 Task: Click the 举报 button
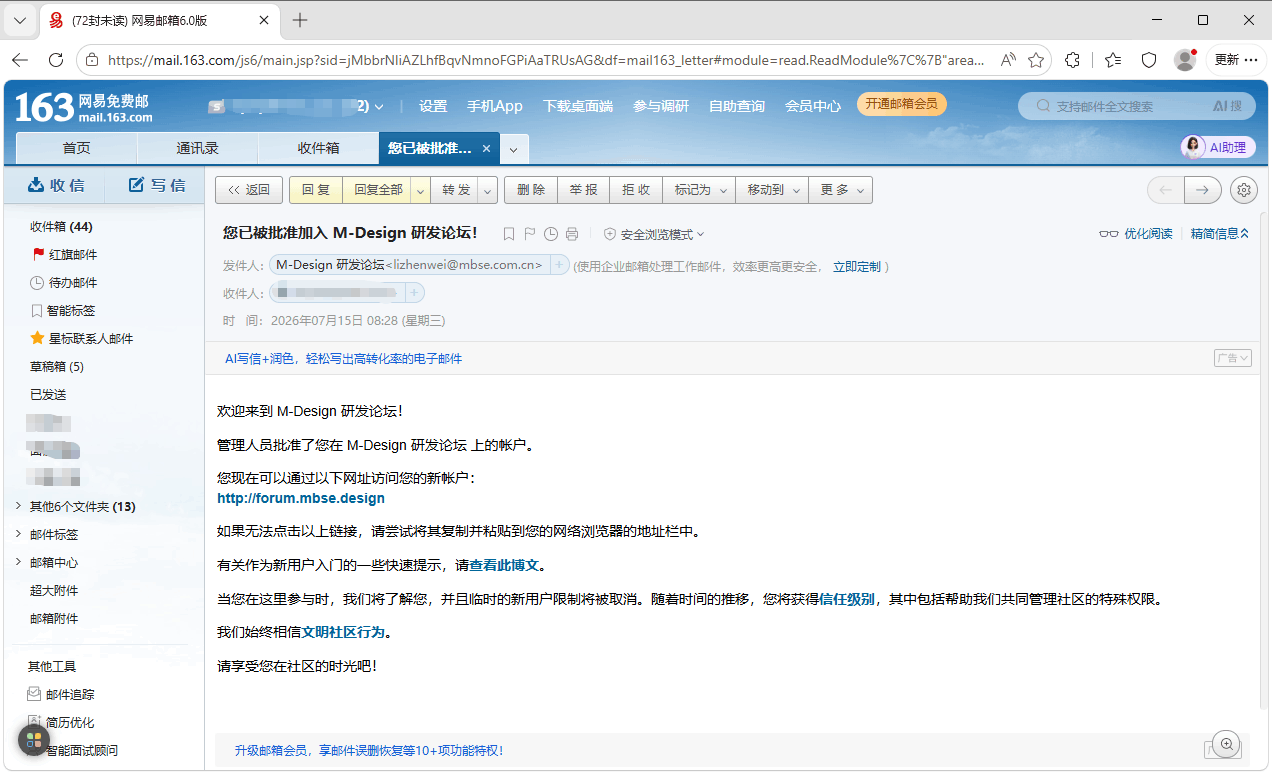pos(584,190)
